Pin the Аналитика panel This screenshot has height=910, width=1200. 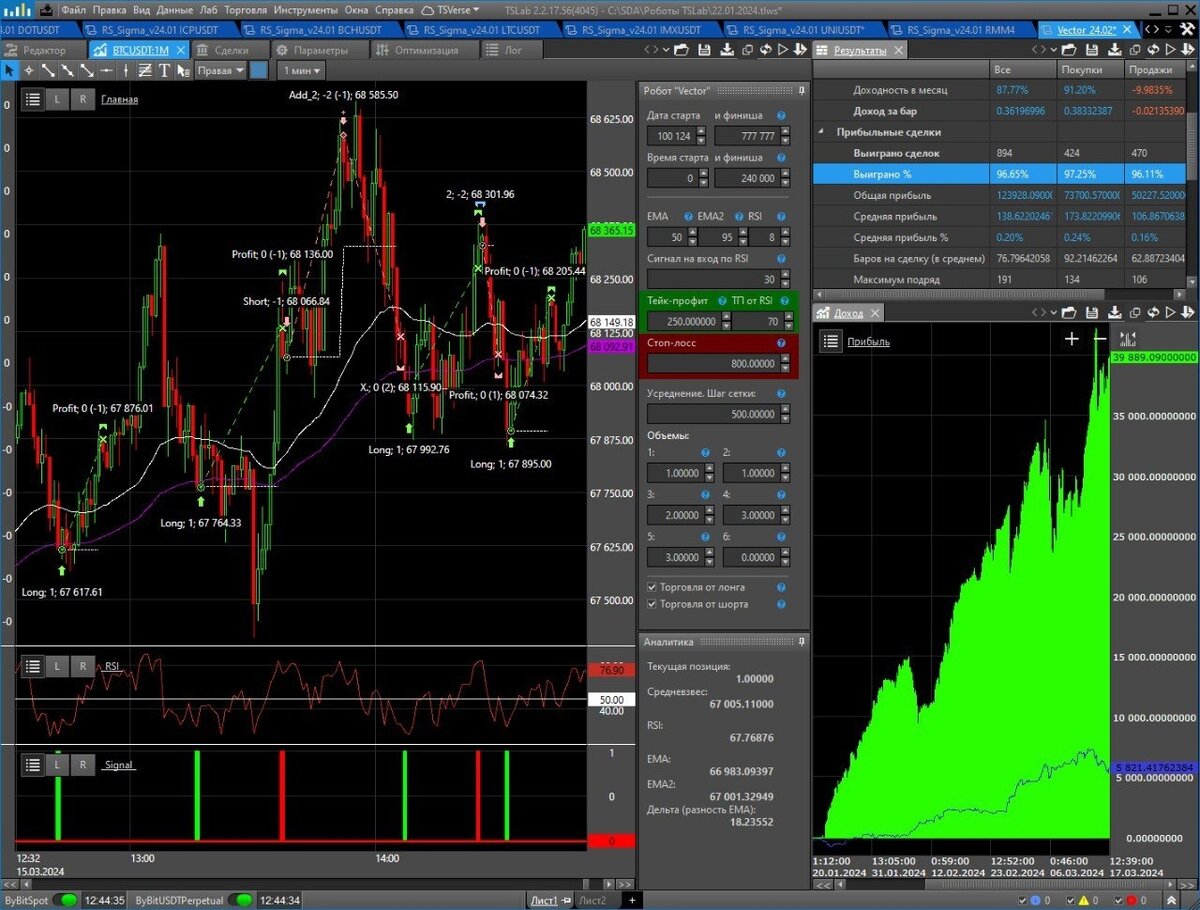click(x=802, y=641)
